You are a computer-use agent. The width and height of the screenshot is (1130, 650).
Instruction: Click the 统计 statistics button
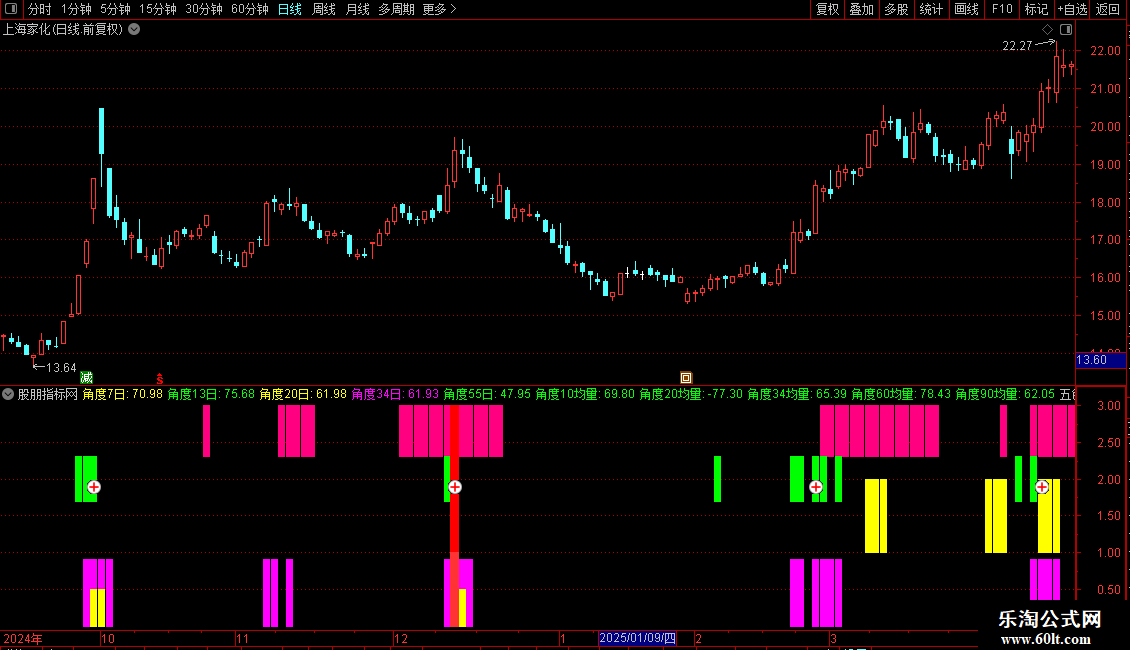point(931,9)
